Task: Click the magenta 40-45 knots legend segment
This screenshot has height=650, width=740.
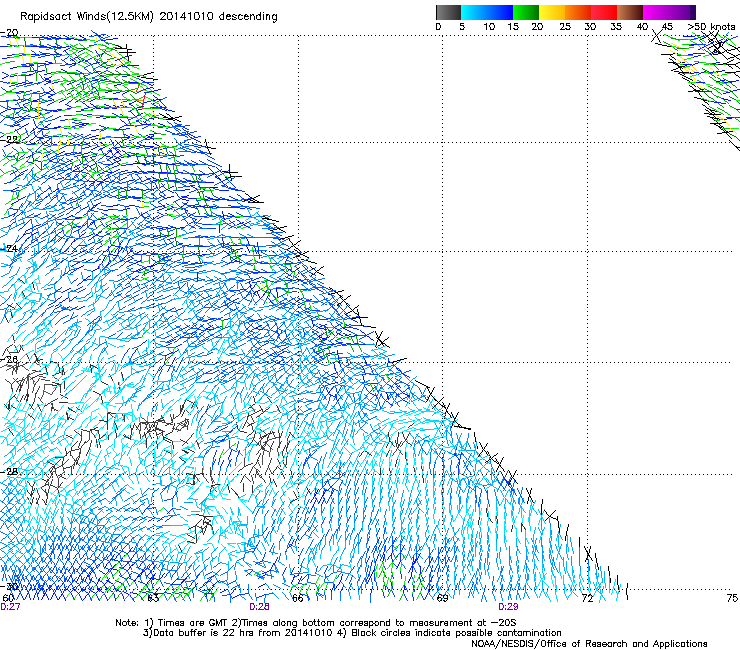Action: [x=656, y=12]
